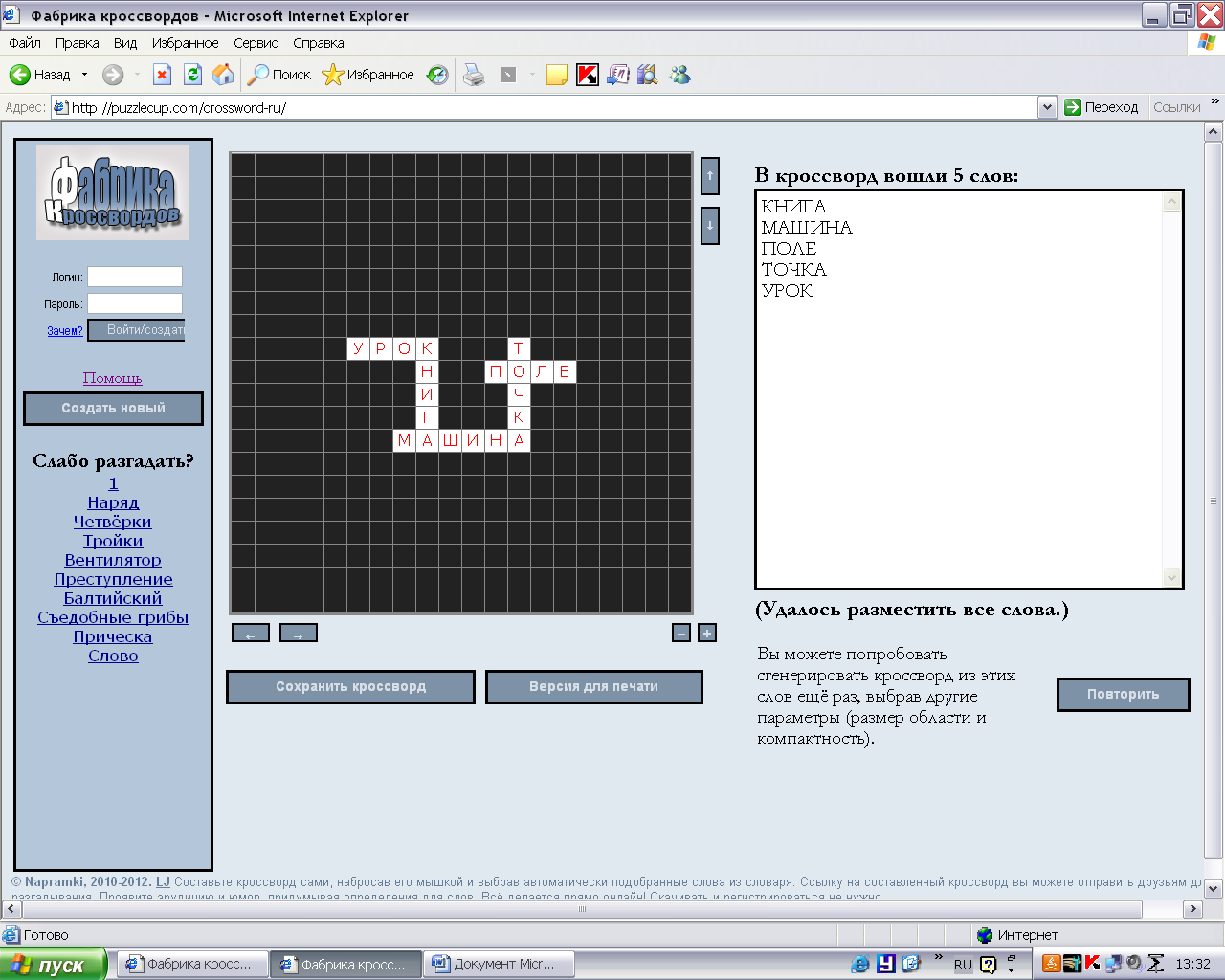Open the Сервис menu
1225x980 pixels.
256,43
